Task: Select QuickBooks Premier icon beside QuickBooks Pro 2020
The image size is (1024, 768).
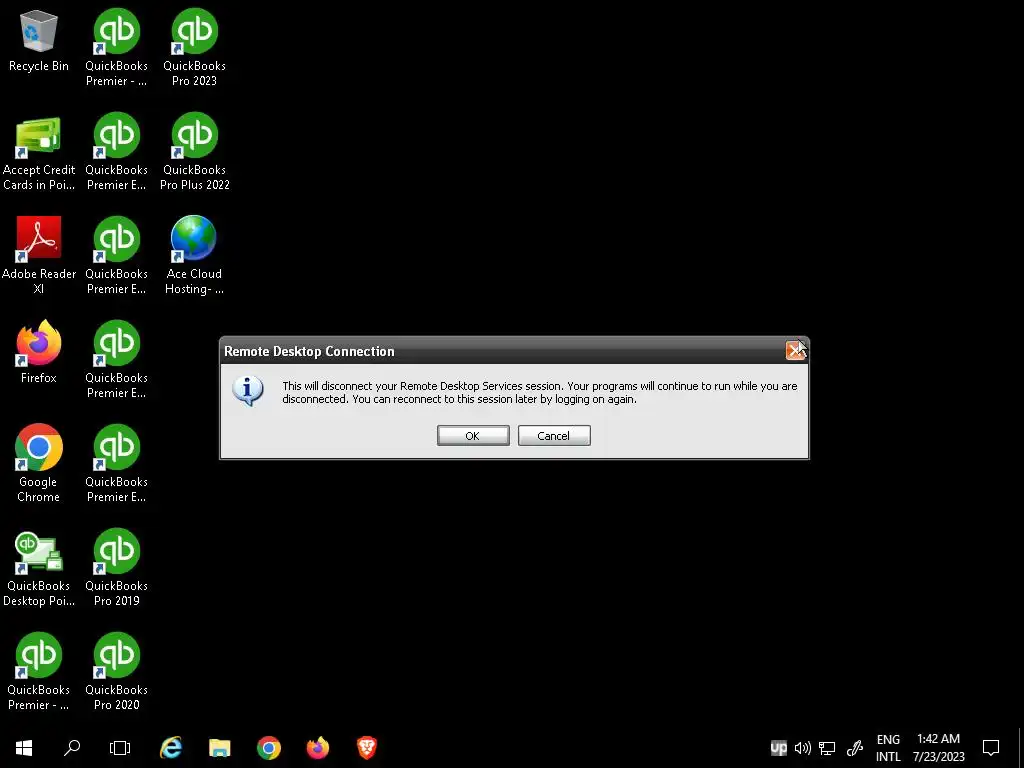Action: click(x=39, y=671)
